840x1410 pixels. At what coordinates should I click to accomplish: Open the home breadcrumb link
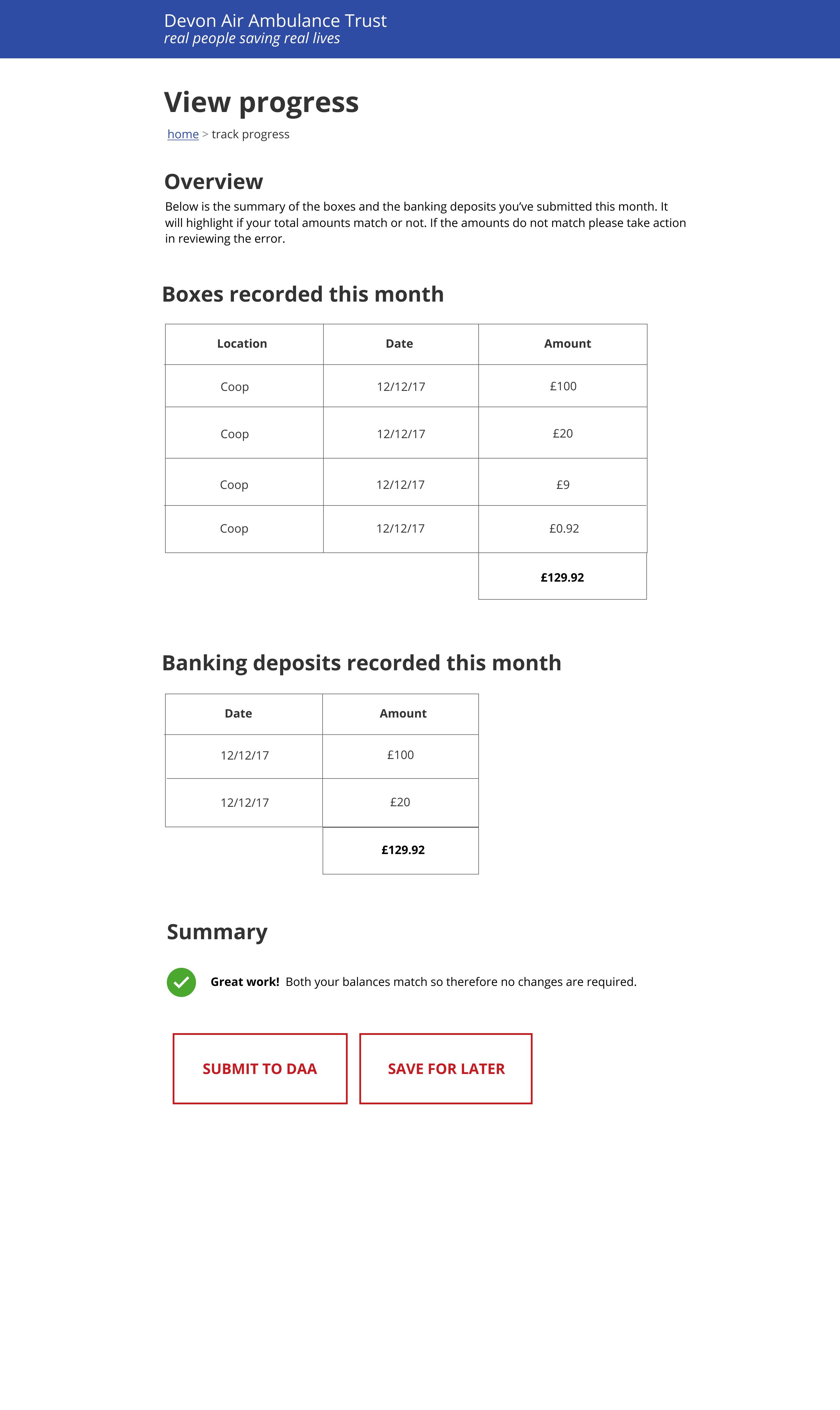pyautogui.click(x=183, y=134)
